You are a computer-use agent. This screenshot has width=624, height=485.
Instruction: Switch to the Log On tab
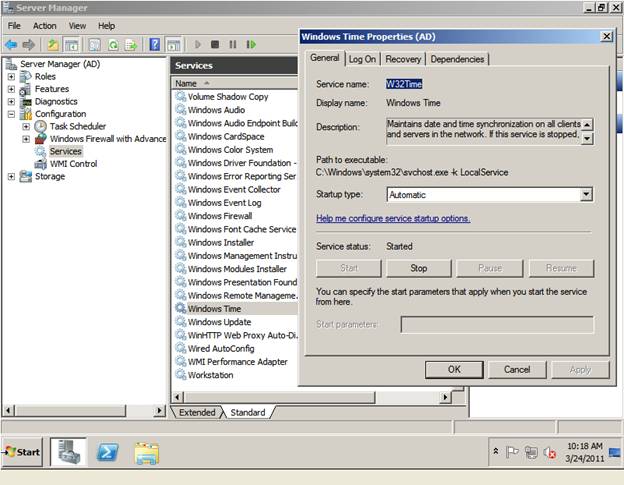362,59
